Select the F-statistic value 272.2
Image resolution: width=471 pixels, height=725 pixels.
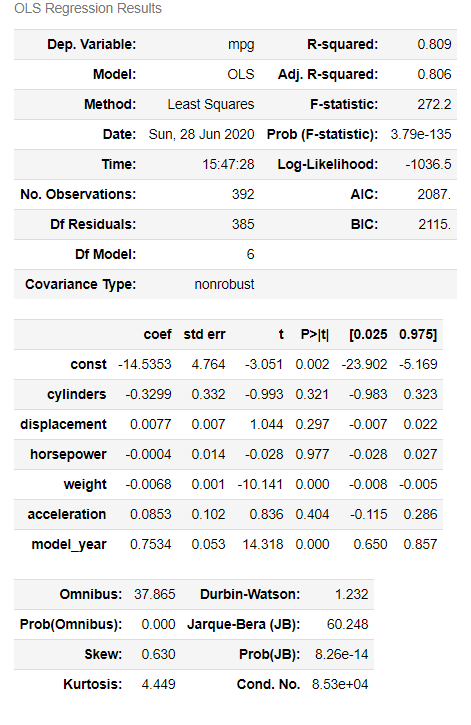[x=434, y=104]
